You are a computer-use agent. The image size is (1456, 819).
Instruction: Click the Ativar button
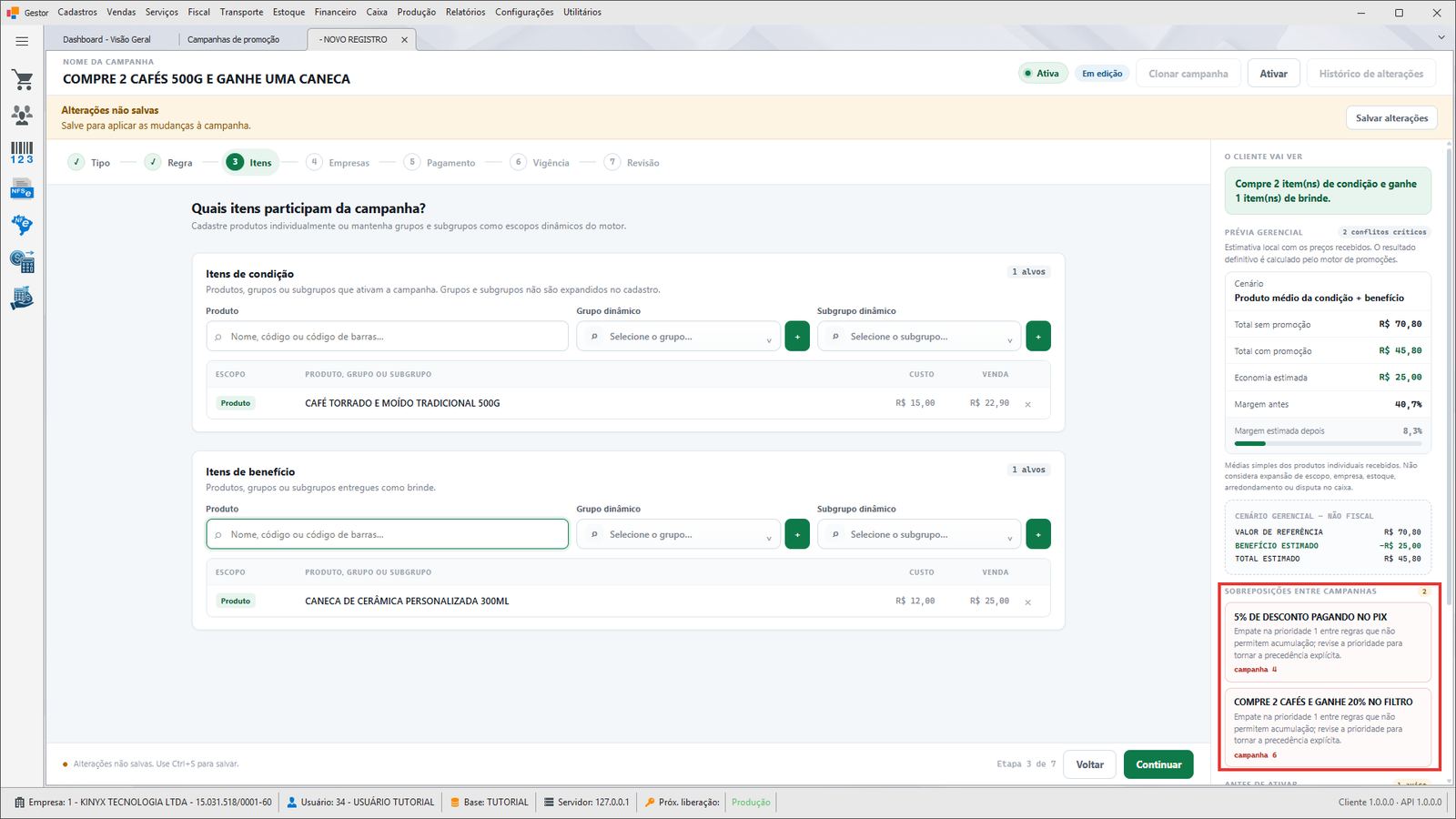pos(1274,74)
